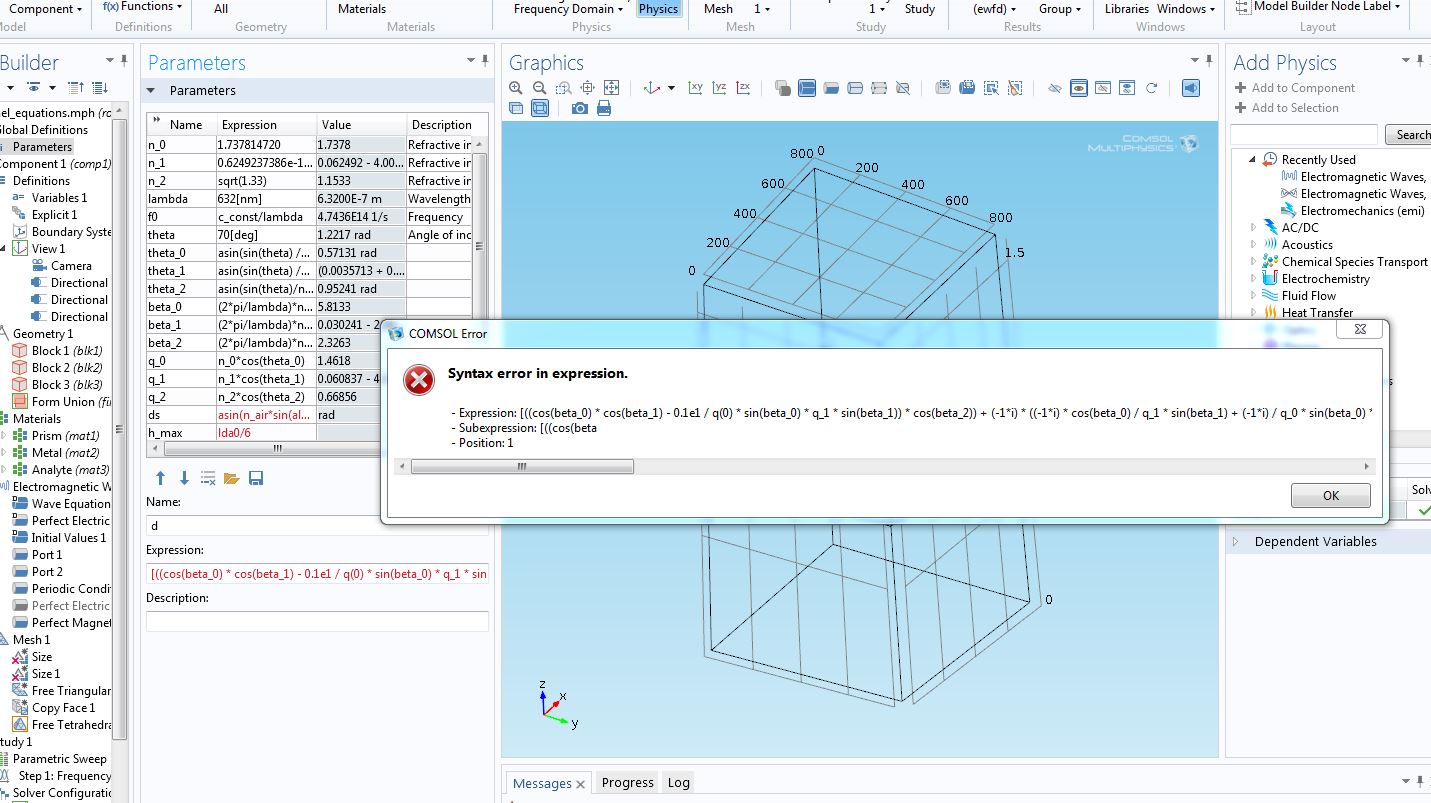The image size is (1431, 803).
Task: Switch to the Log tab
Action: pos(679,783)
